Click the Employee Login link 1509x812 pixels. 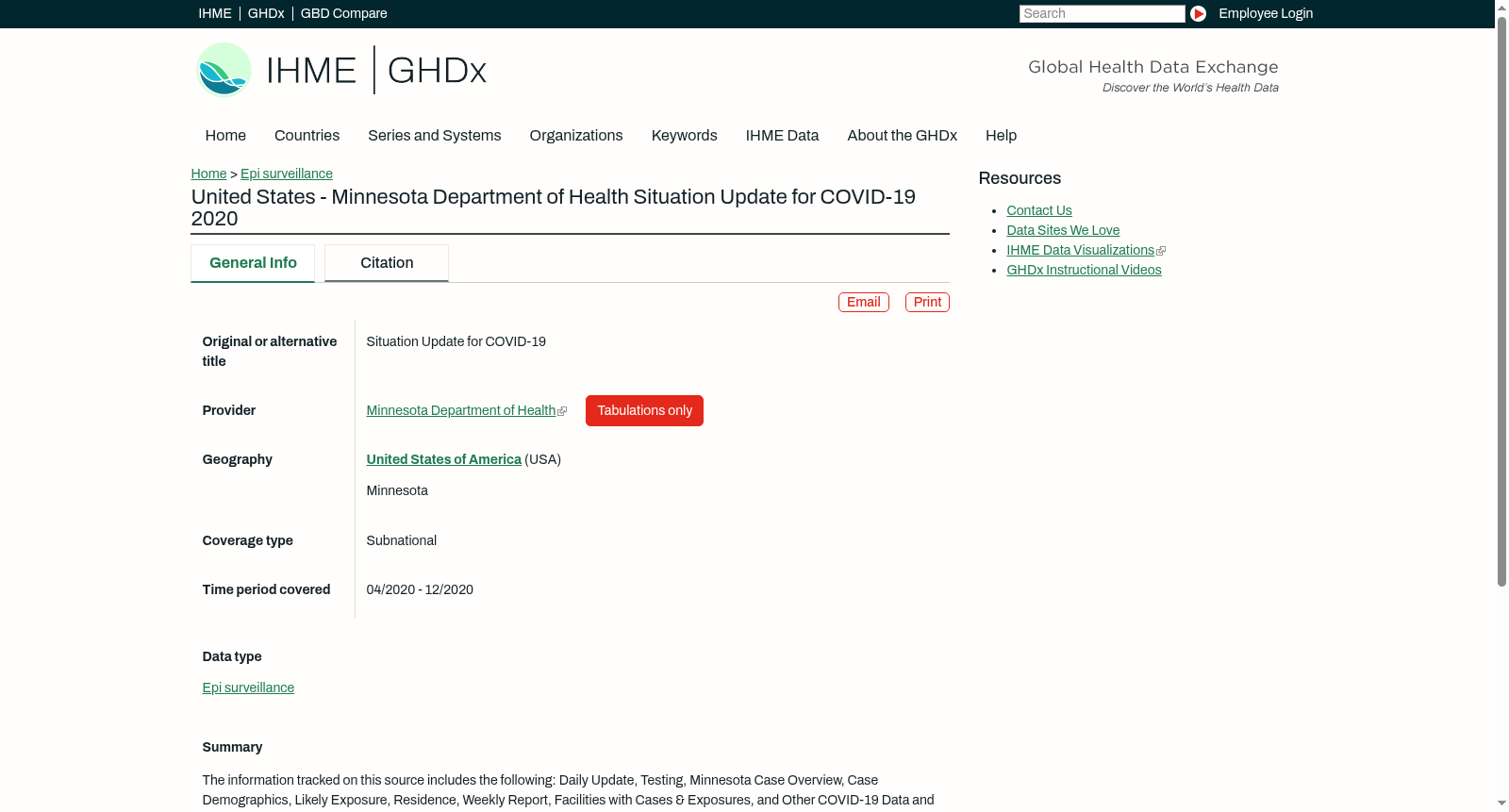click(1266, 13)
